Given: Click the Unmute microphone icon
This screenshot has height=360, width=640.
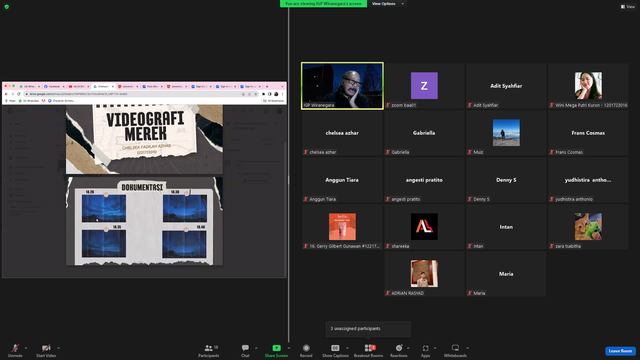Looking at the screenshot, I should 15,348.
